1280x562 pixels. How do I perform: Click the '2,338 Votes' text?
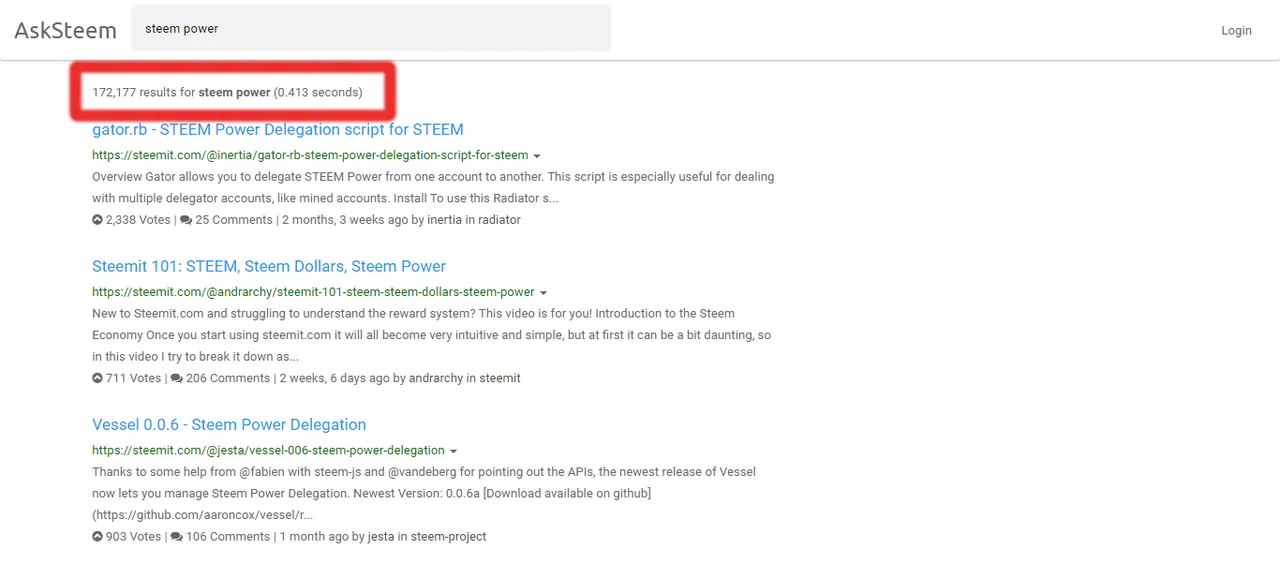139,220
